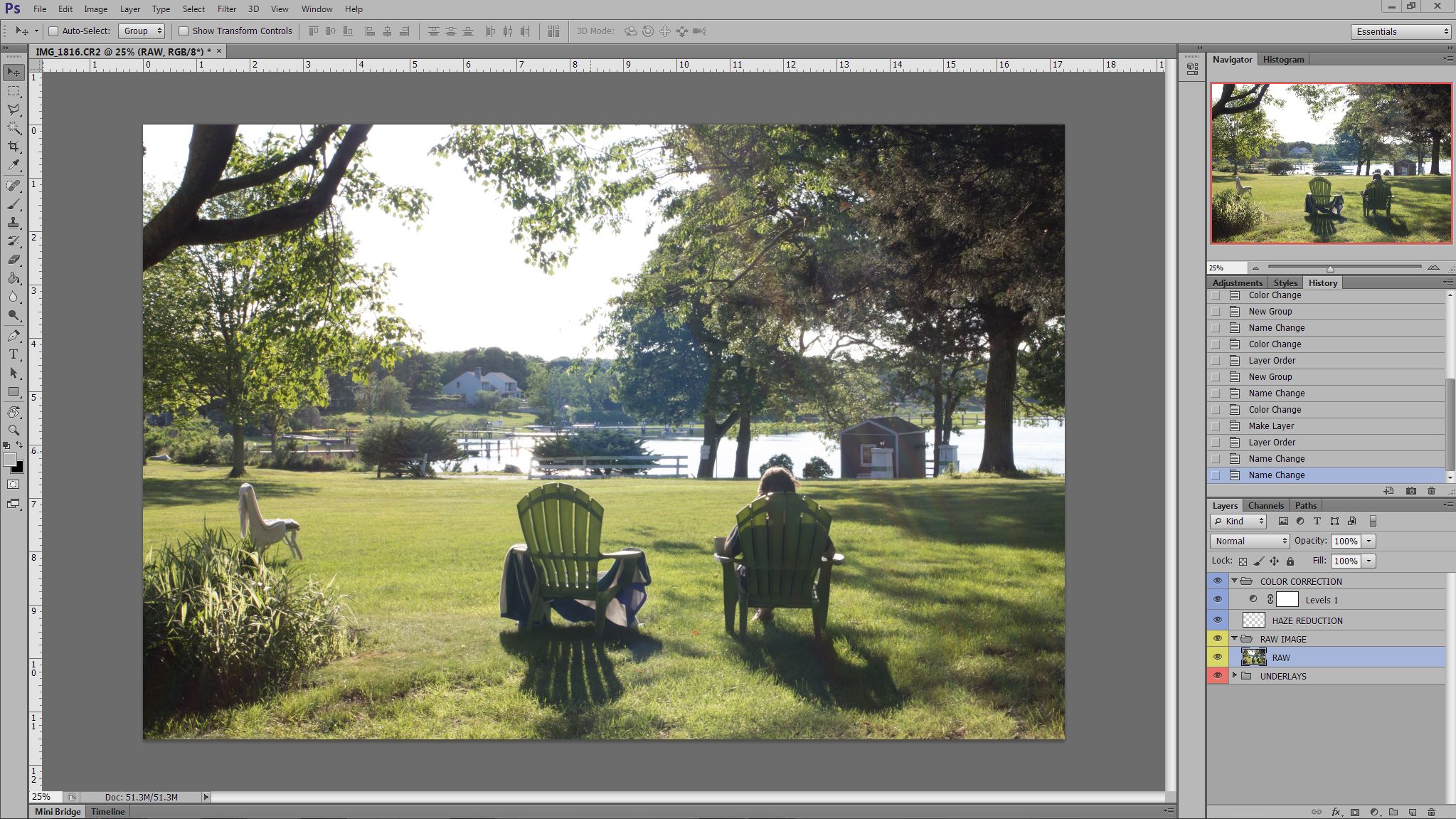This screenshot has height=819, width=1456.
Task: Select the Eyedropper tool
Action: [14, 165]
